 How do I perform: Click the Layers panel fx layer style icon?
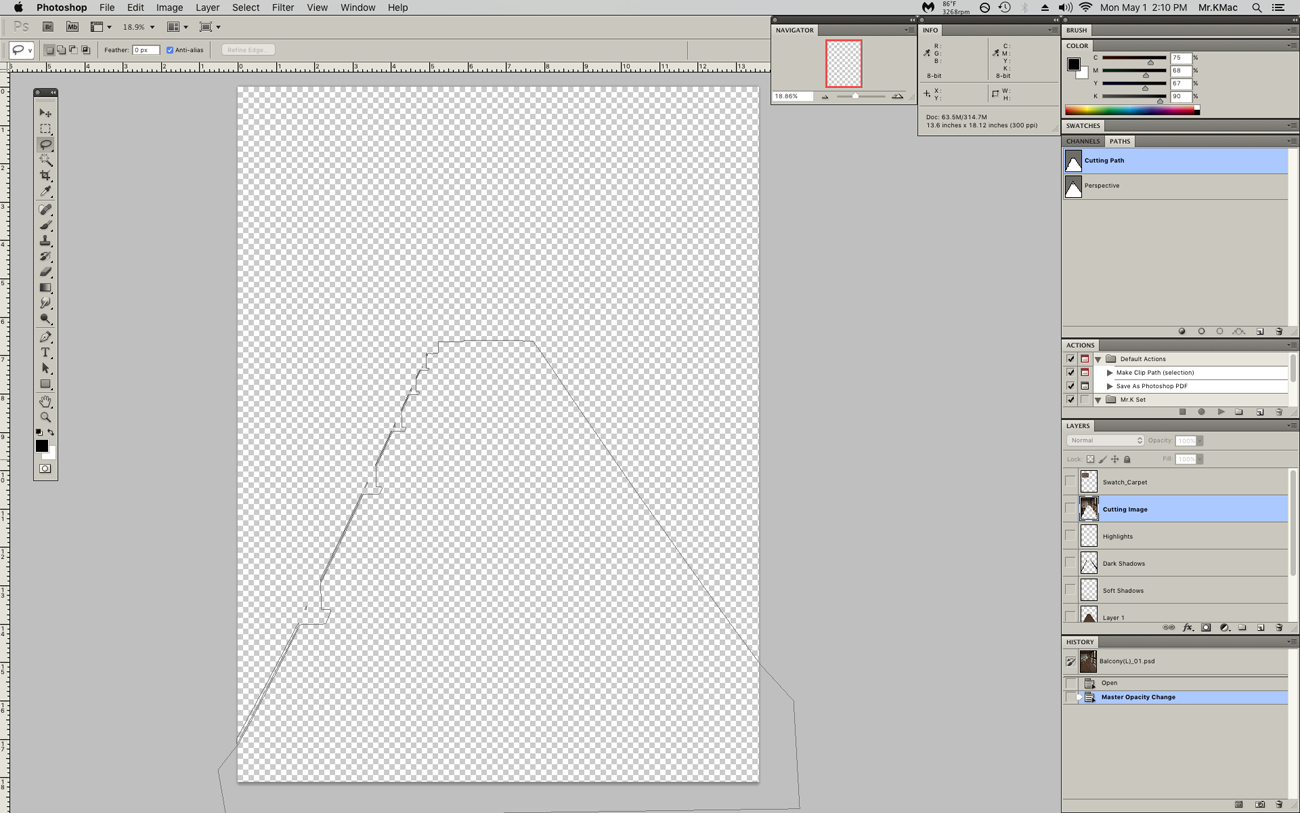pos(1187,628)
